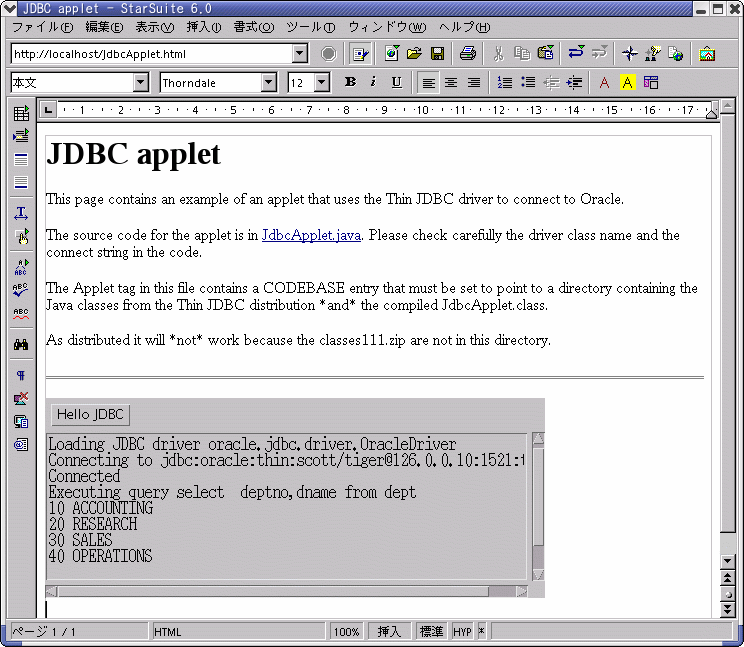The width and height of the screenshot is (744, 647).
Task: Open the font size 12 dropdown
Action: click(x=321, y=83)
